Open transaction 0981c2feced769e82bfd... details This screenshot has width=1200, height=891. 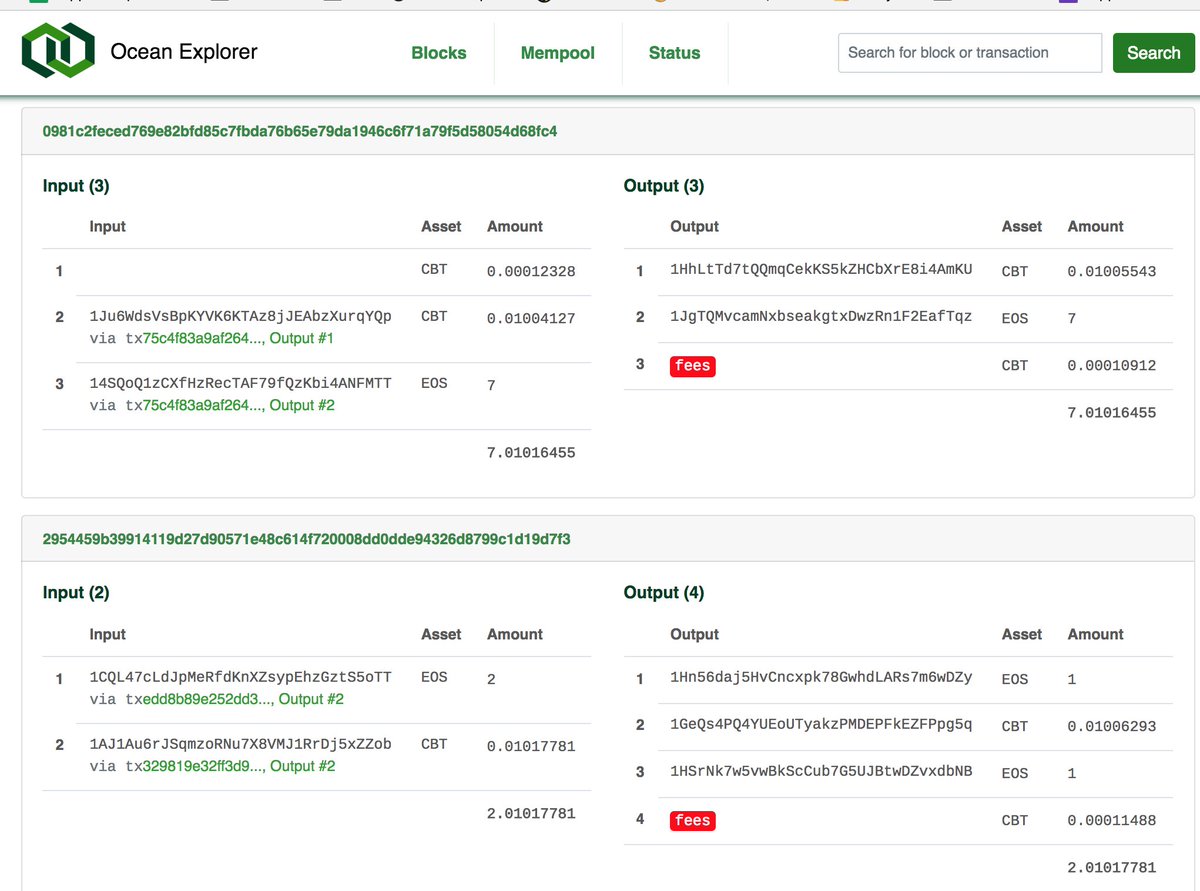point(300,131)
